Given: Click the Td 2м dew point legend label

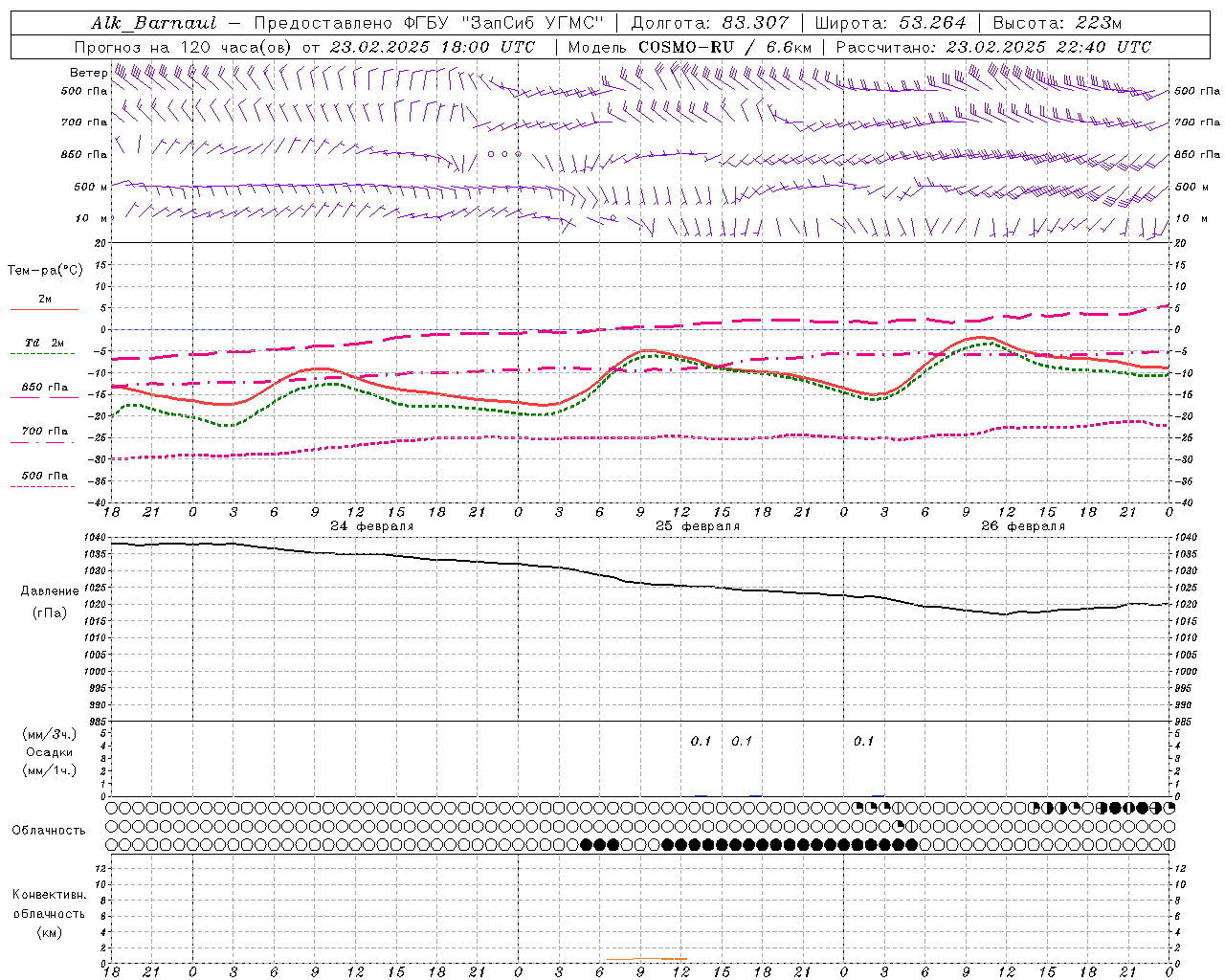Looking at the screenshot, I should (45, 343).
